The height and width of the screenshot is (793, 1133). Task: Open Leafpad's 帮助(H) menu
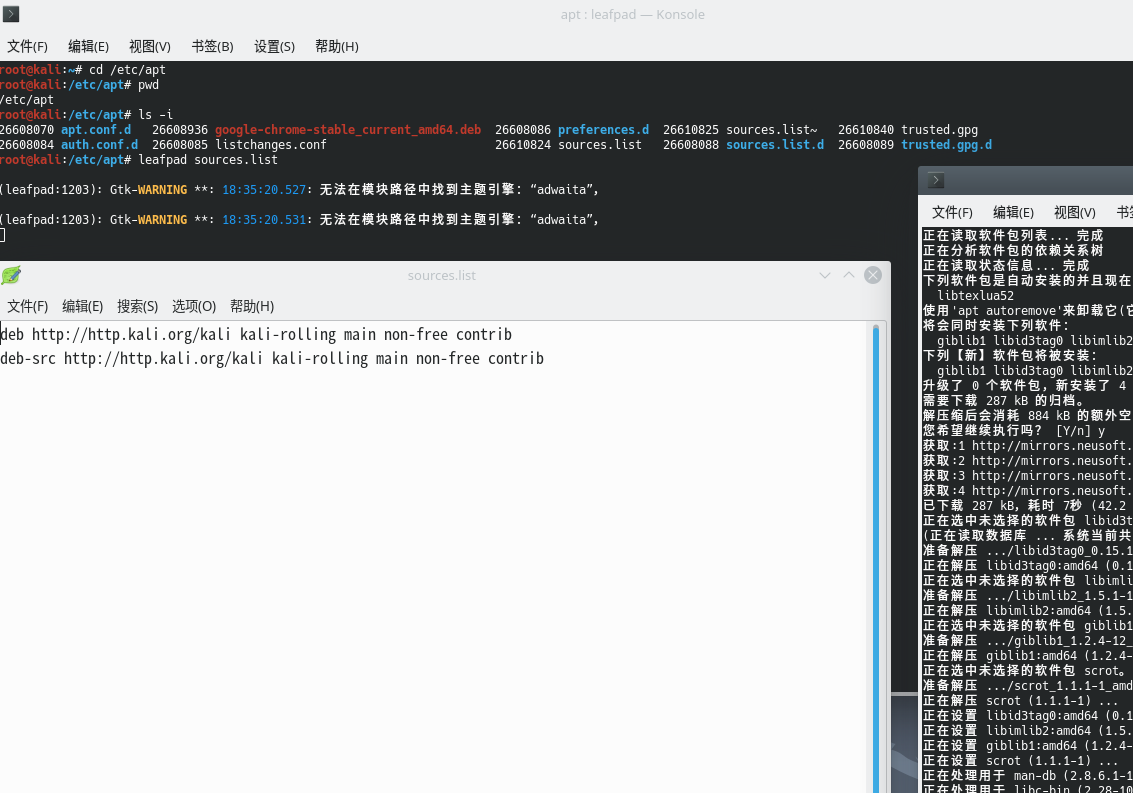tap(252, 306)
